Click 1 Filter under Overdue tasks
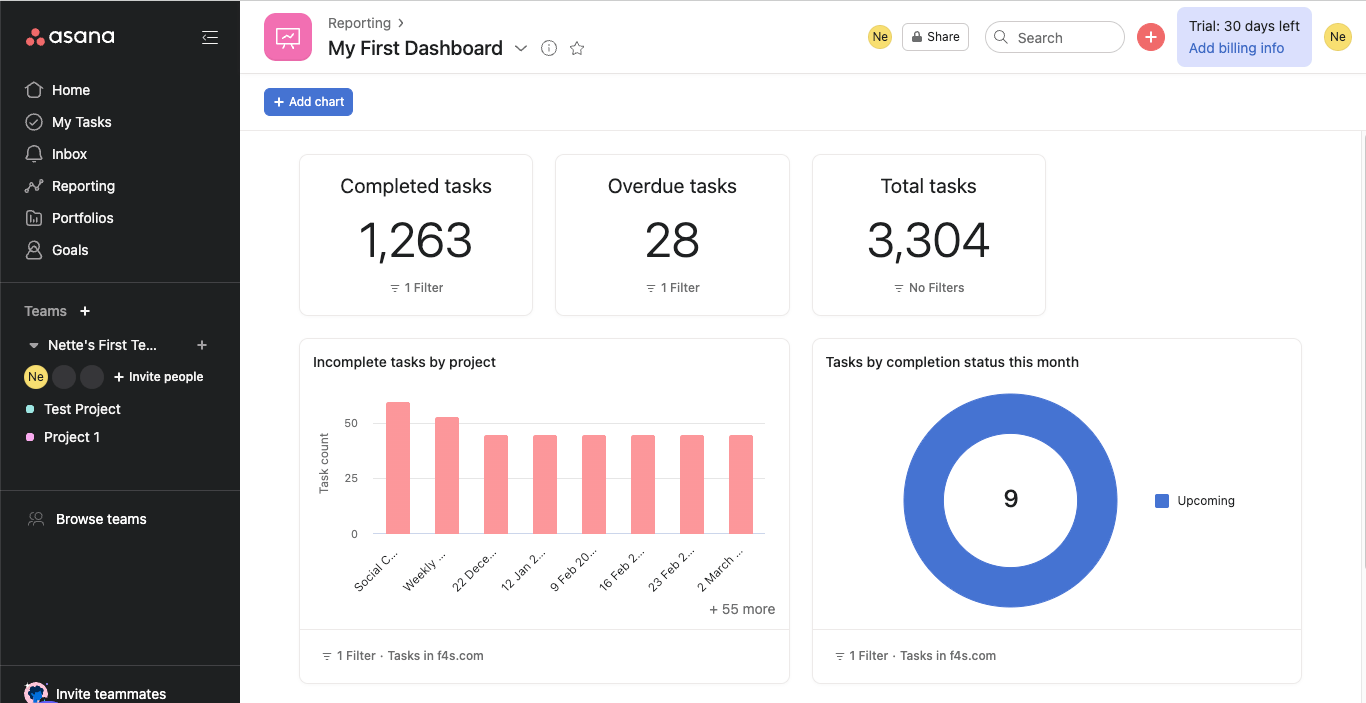 [672, 288]
